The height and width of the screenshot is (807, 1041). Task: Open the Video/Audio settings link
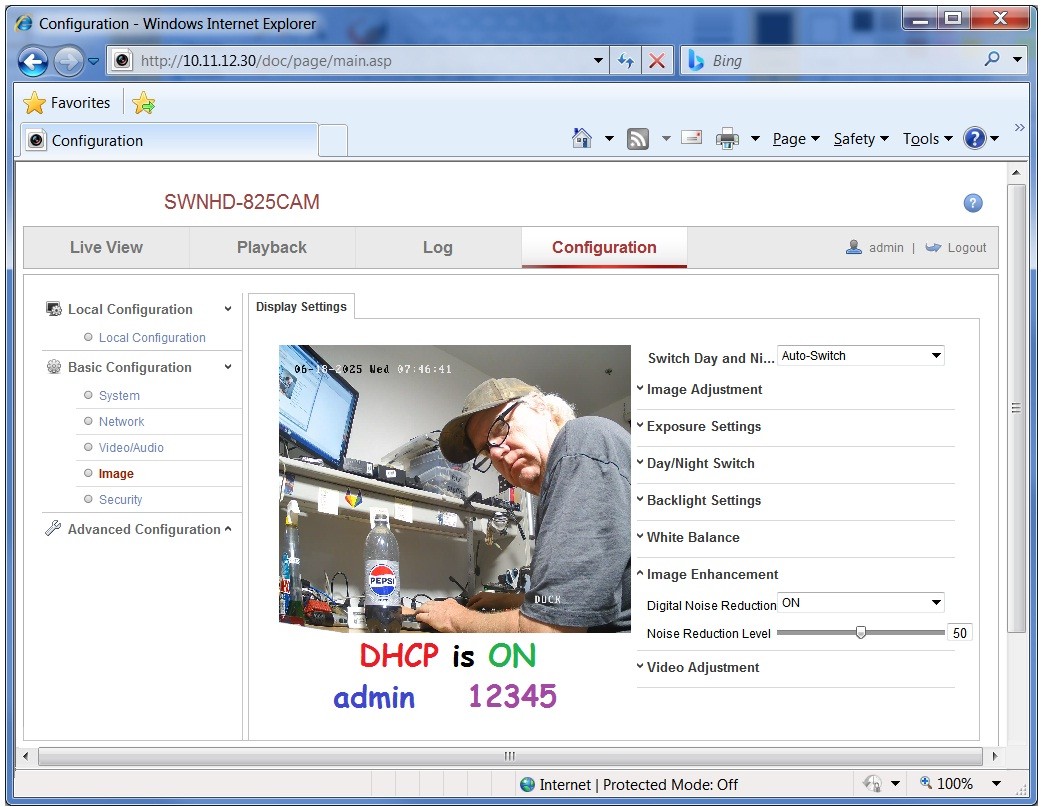pyautogui.click(x=131, y=447)
